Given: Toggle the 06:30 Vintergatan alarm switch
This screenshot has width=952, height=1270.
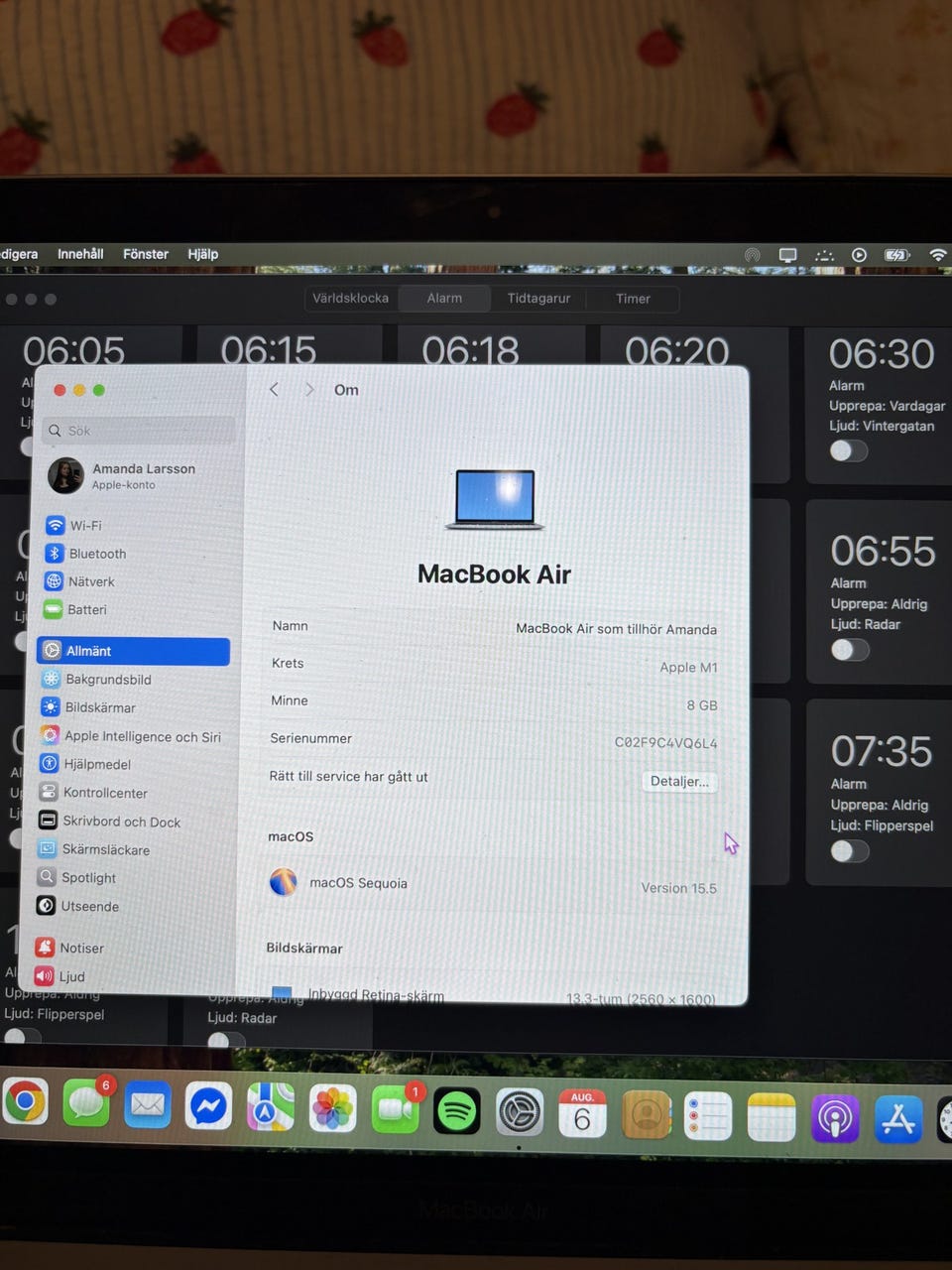Looking at the screenshot, I should pos(849,451).
